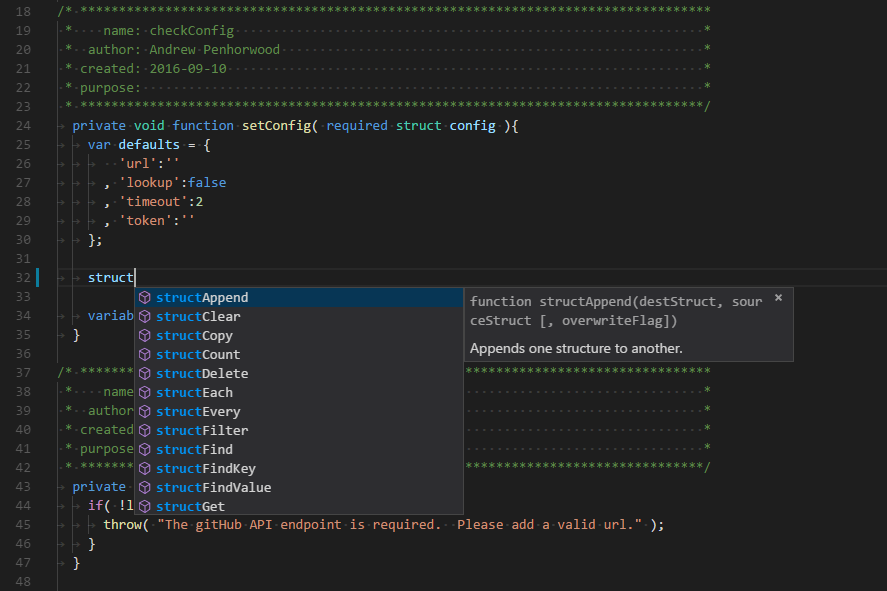This screenshot has height=591, width=887.
Task: Click line number 32 in gutter
Action: pyautogui.click(x=23, y=278)
